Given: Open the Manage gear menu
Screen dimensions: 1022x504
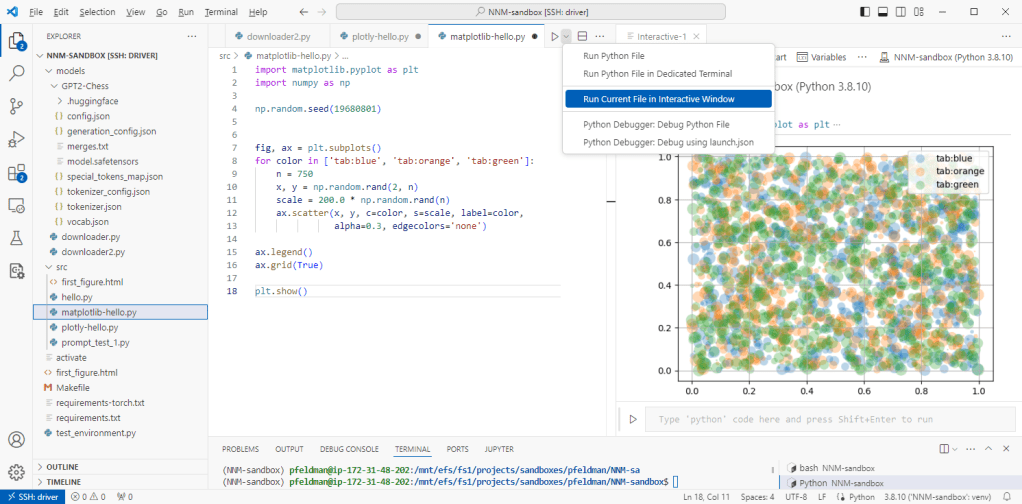Looking at the screenshot, I should pos(17,471).
